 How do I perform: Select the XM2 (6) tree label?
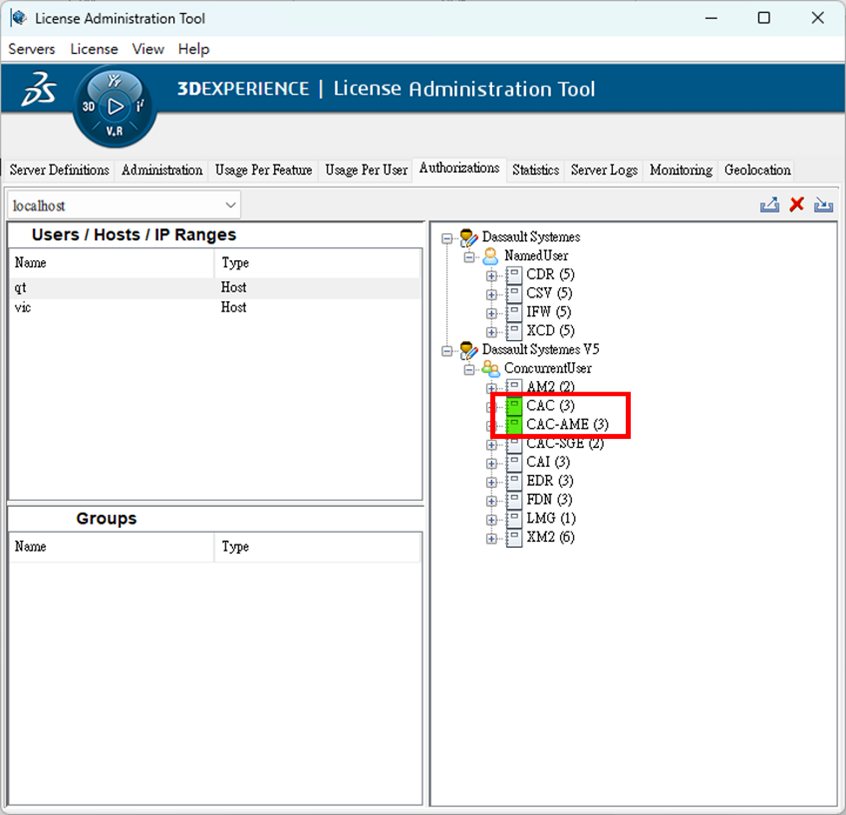pyautogui.click(x=550, y=537)
